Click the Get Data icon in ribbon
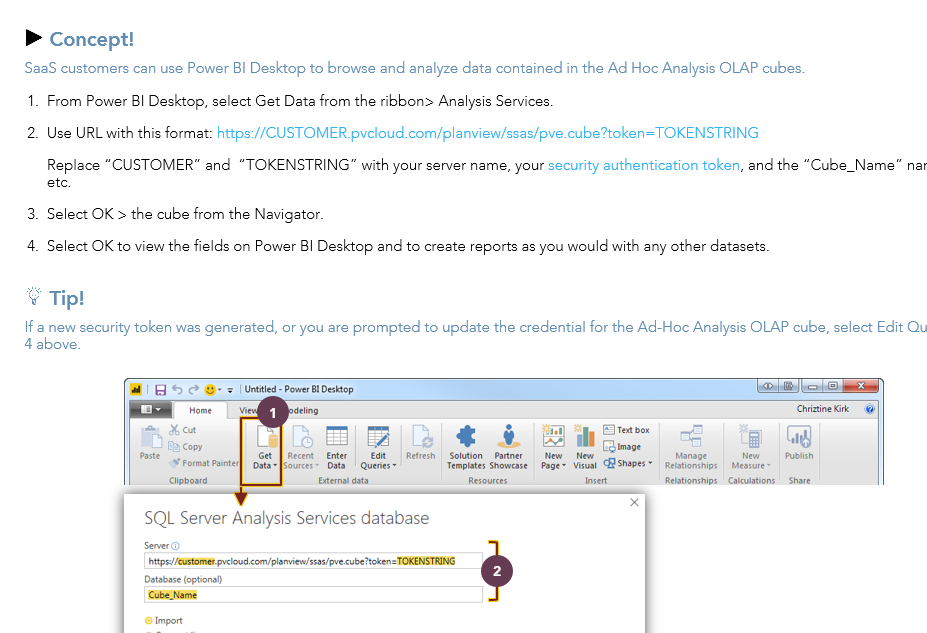This screenshot has width=927, height=633. click(267, 438)
